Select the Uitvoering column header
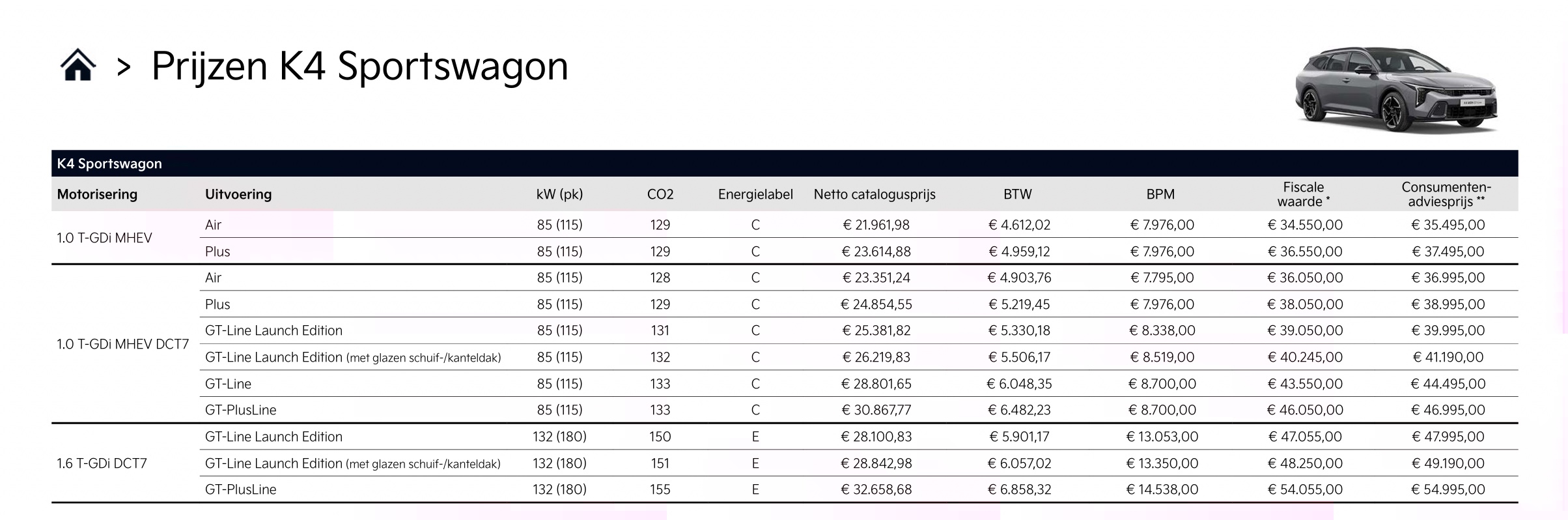The image size is (1568, 520). coord(238,194)
